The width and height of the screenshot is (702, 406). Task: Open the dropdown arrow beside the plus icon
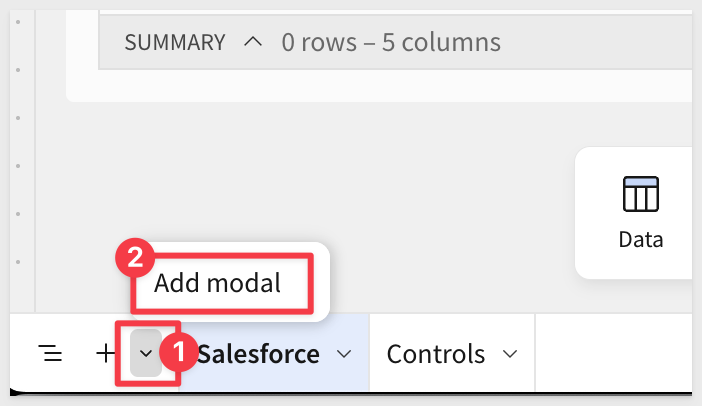146,353
